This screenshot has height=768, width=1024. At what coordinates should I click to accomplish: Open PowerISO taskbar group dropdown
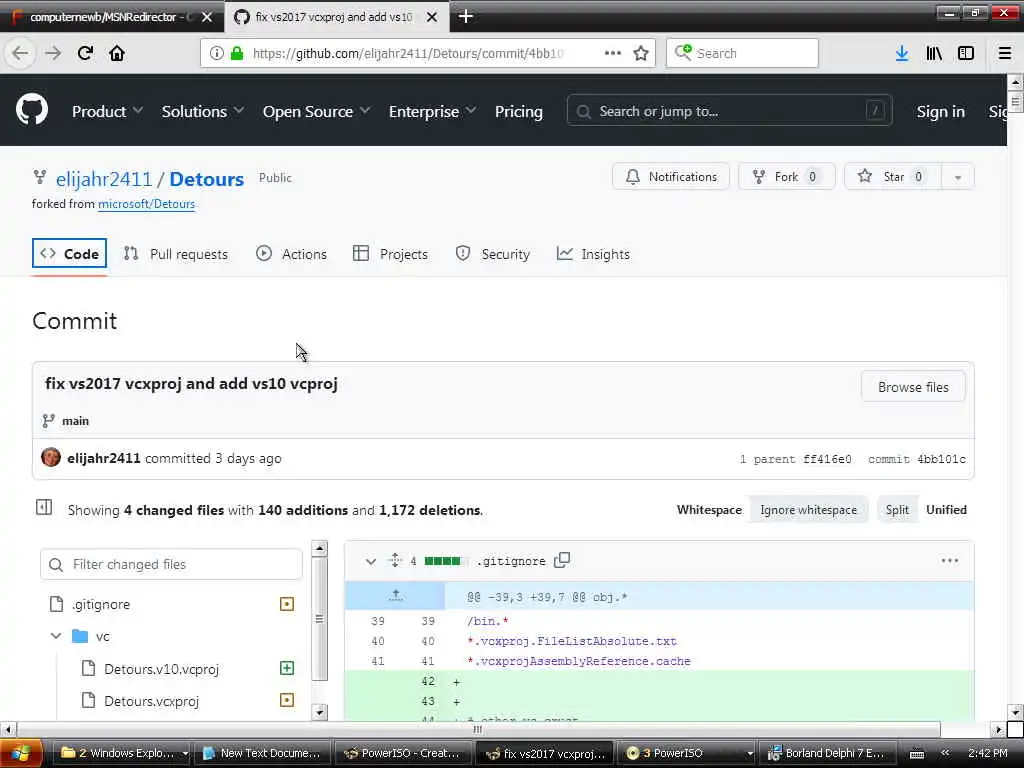point(750,753)
